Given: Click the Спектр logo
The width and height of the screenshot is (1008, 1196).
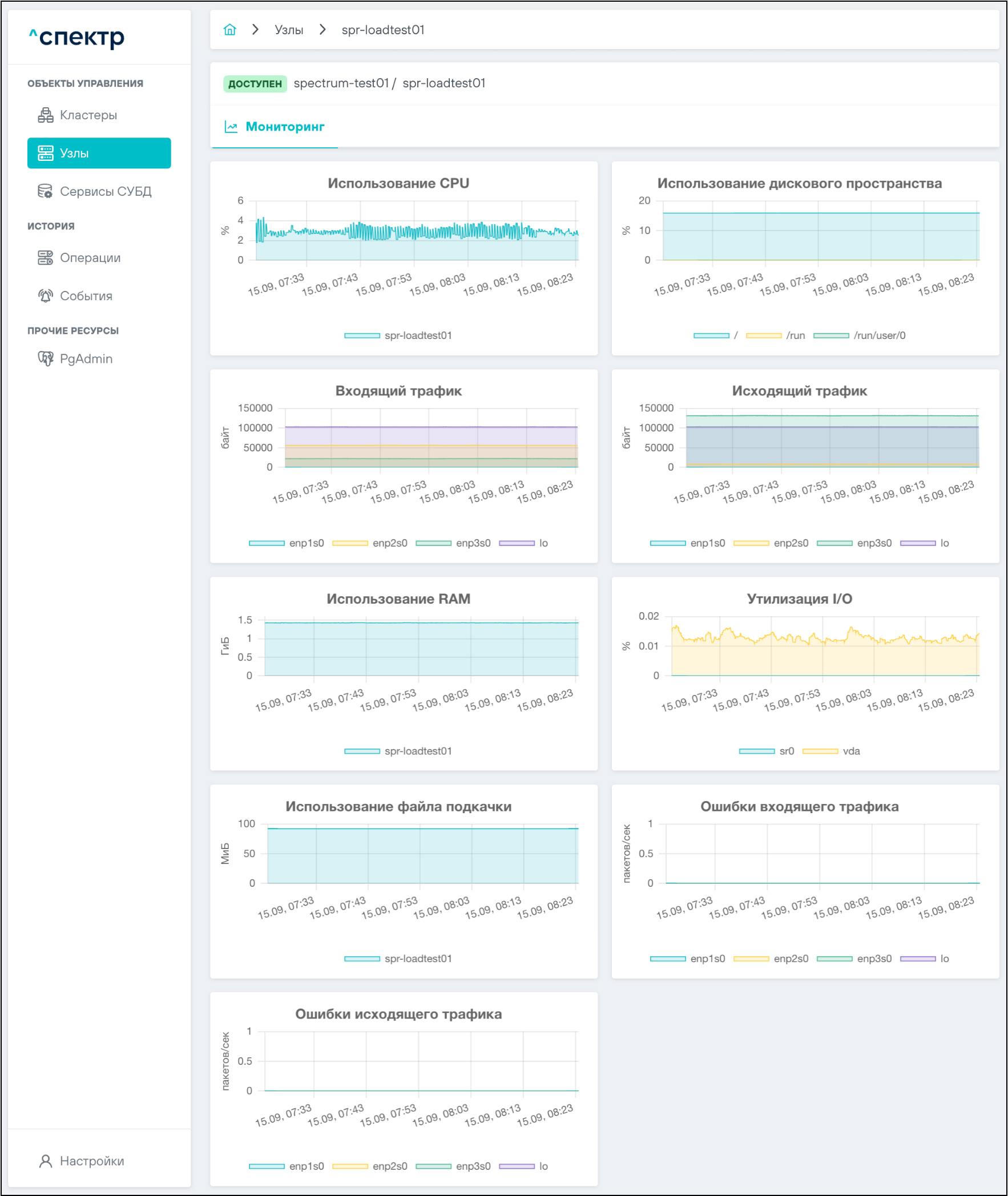Looking at the screenshot, I should 76,37.
